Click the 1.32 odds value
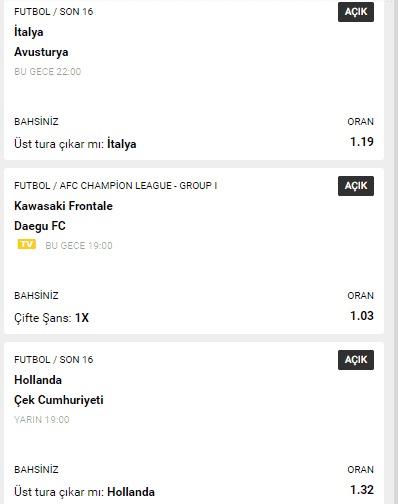 click(x=362, y=490)
